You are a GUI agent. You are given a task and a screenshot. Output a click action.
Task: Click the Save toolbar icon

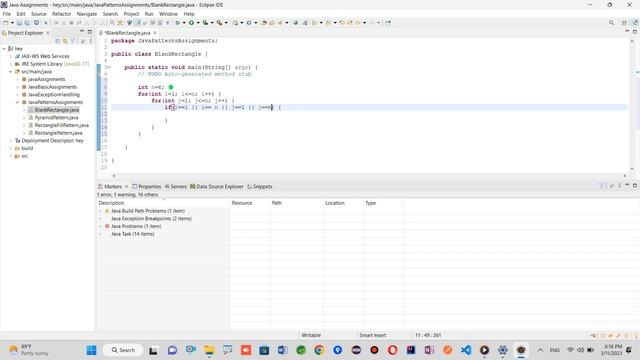coord(19,23)
